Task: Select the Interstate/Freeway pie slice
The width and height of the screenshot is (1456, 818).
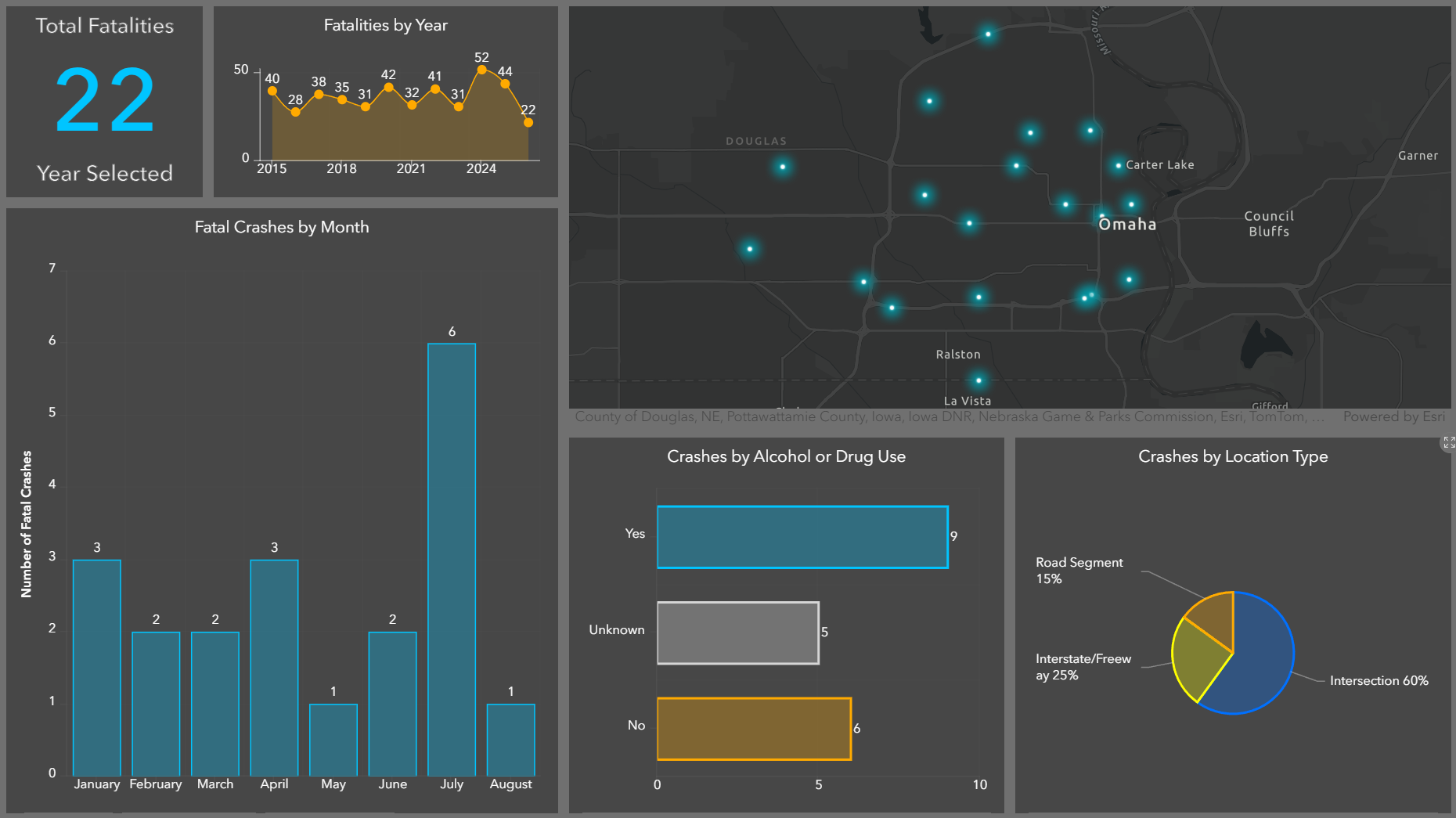Action: 1196,658
